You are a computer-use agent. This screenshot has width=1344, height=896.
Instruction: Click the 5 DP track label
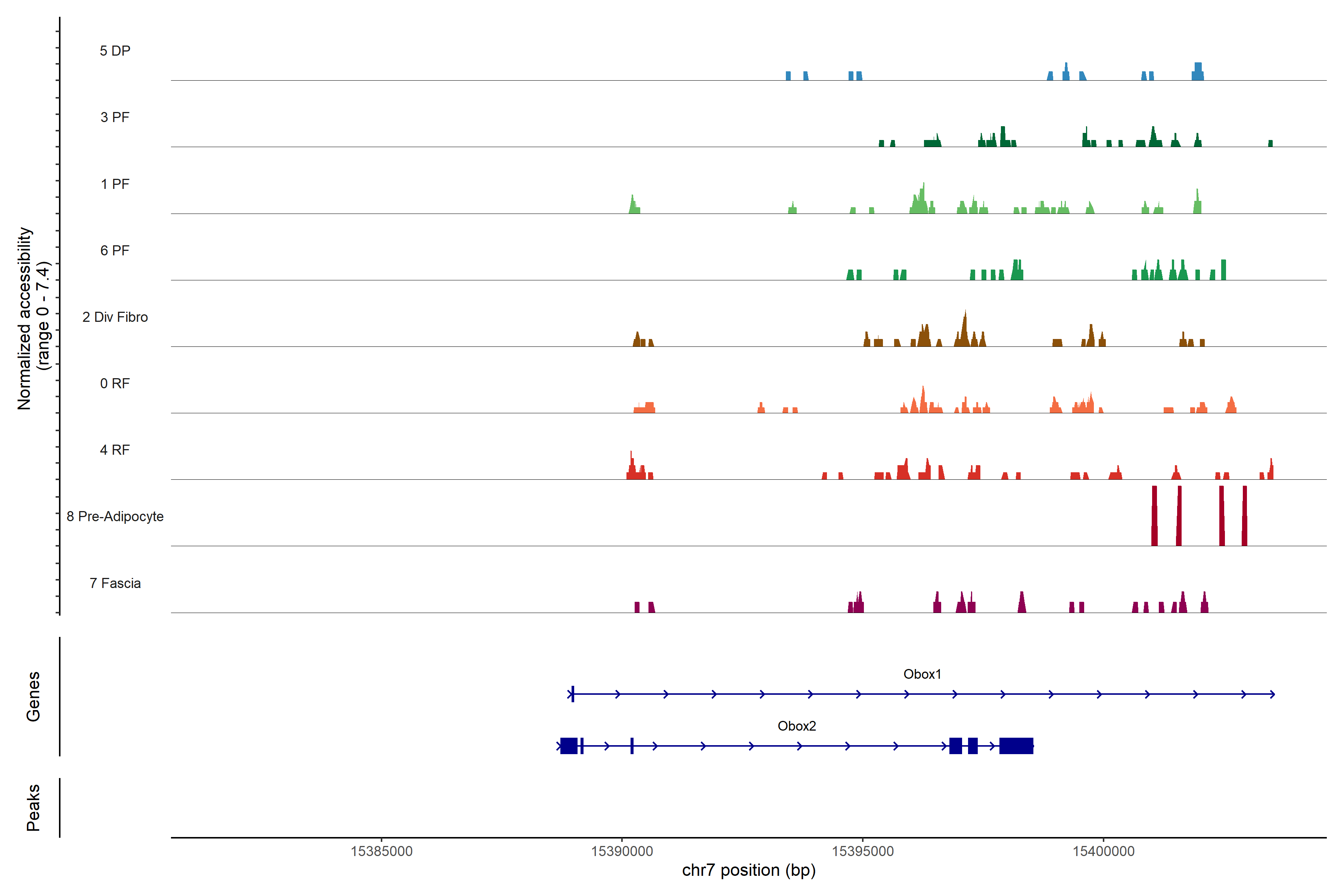(115, 51)
